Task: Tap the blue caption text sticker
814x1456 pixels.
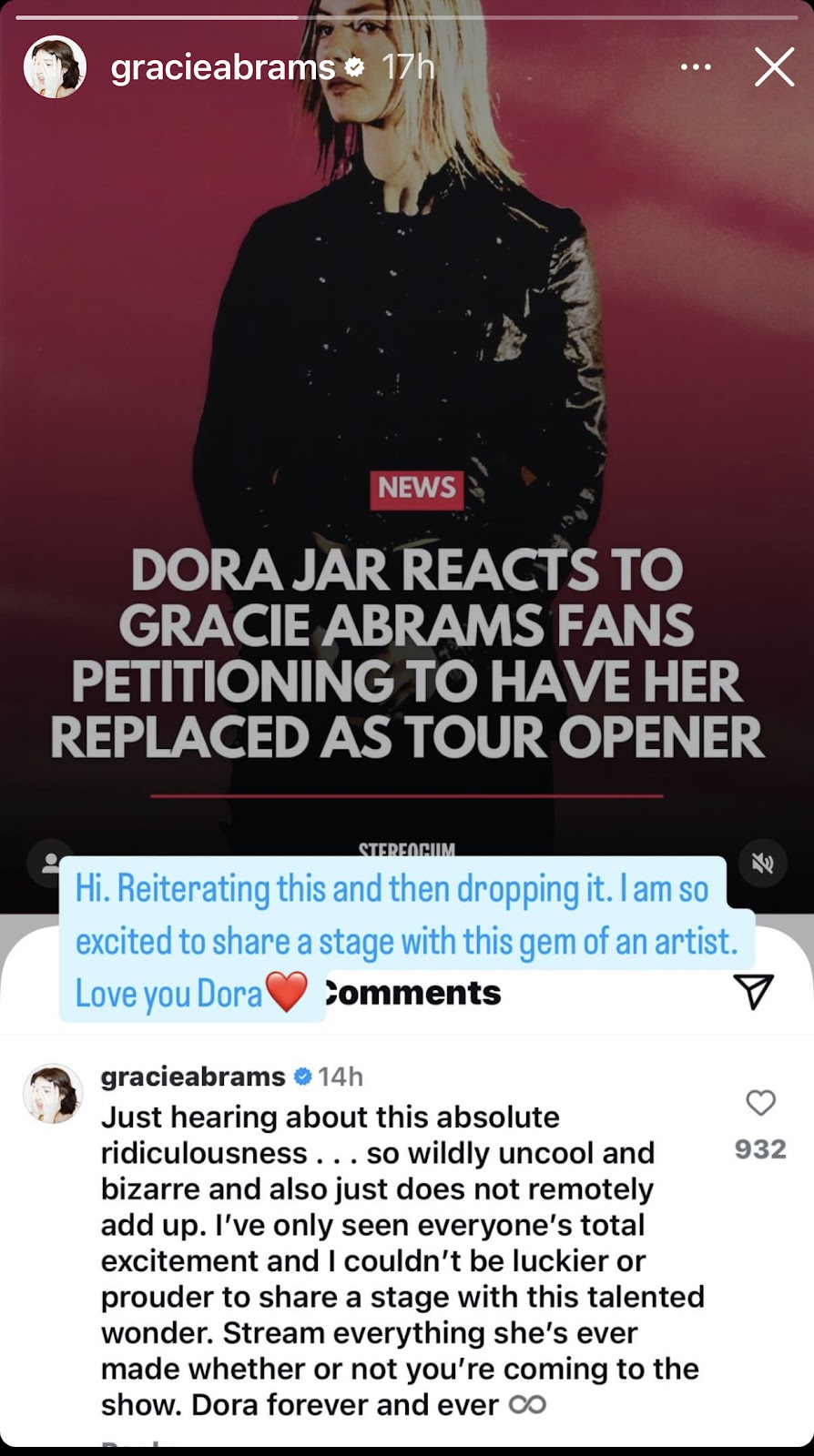Action: point(407,939)
